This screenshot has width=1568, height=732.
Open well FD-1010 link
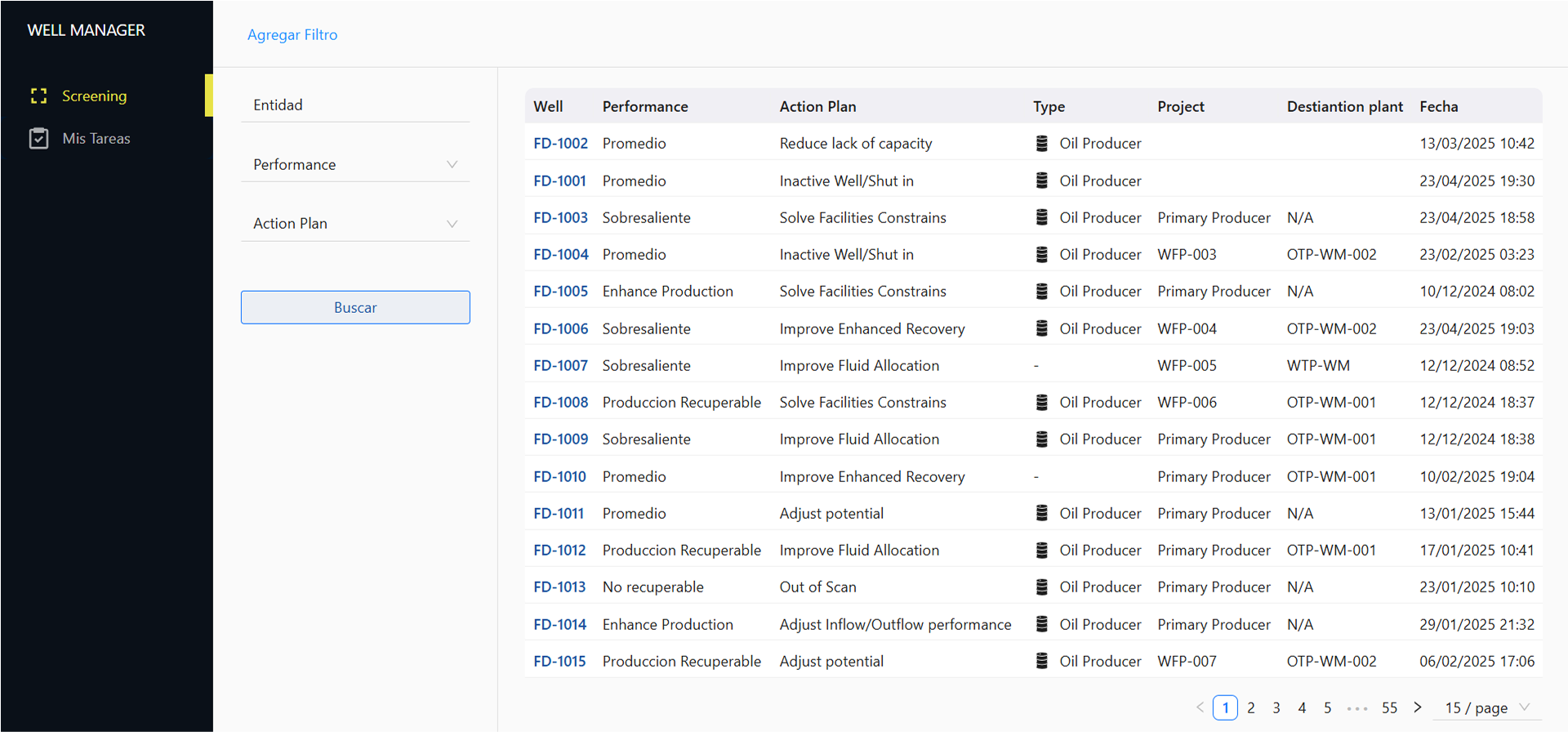559,476
